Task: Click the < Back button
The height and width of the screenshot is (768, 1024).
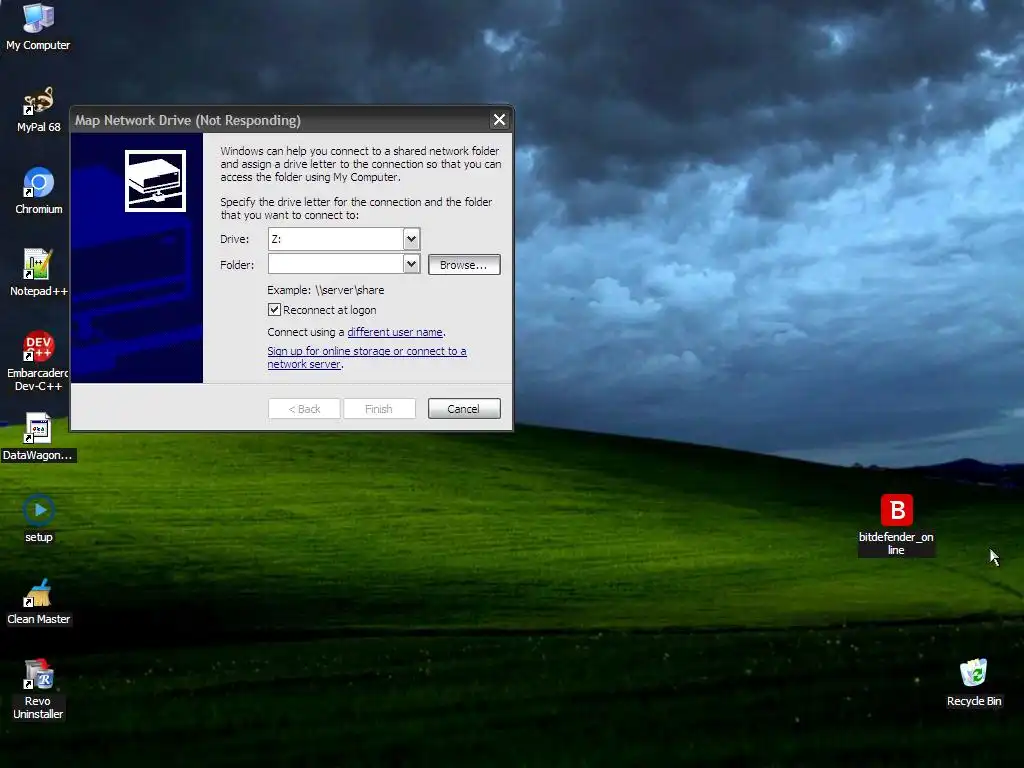Action: coord(304,409)
